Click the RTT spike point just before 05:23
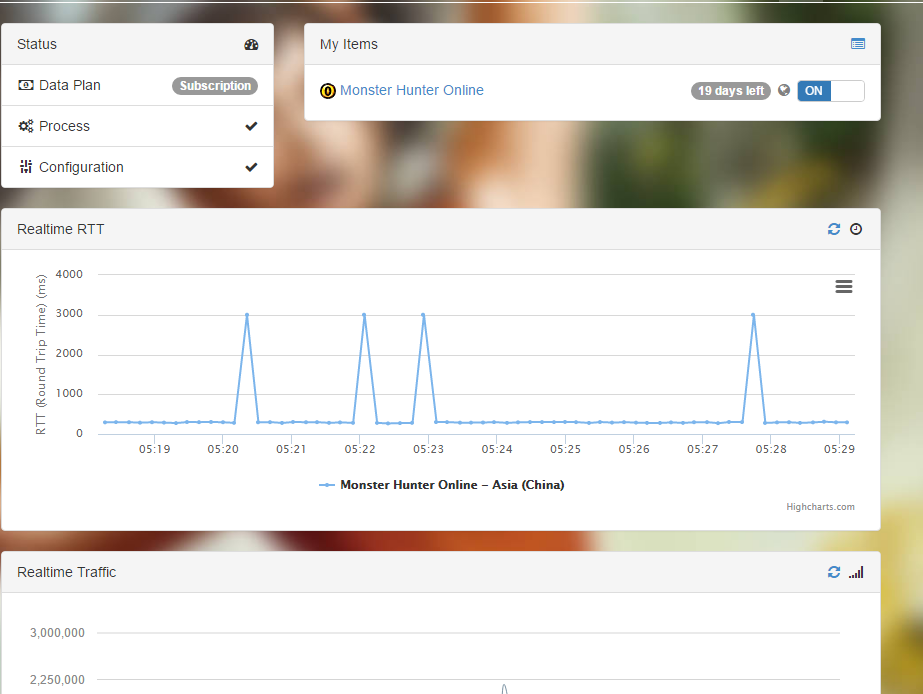 coord(423,316)
